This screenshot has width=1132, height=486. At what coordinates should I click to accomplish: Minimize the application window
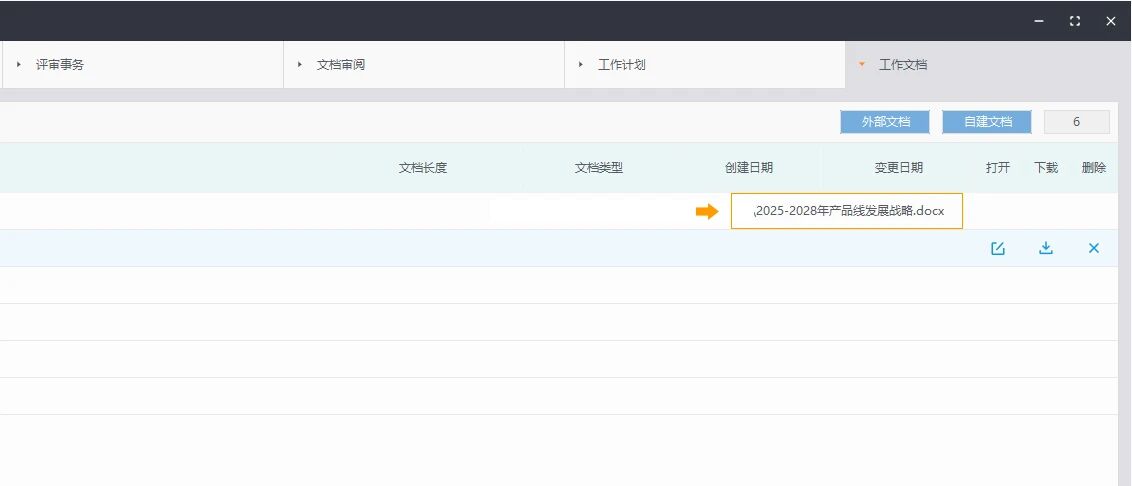1039,21
